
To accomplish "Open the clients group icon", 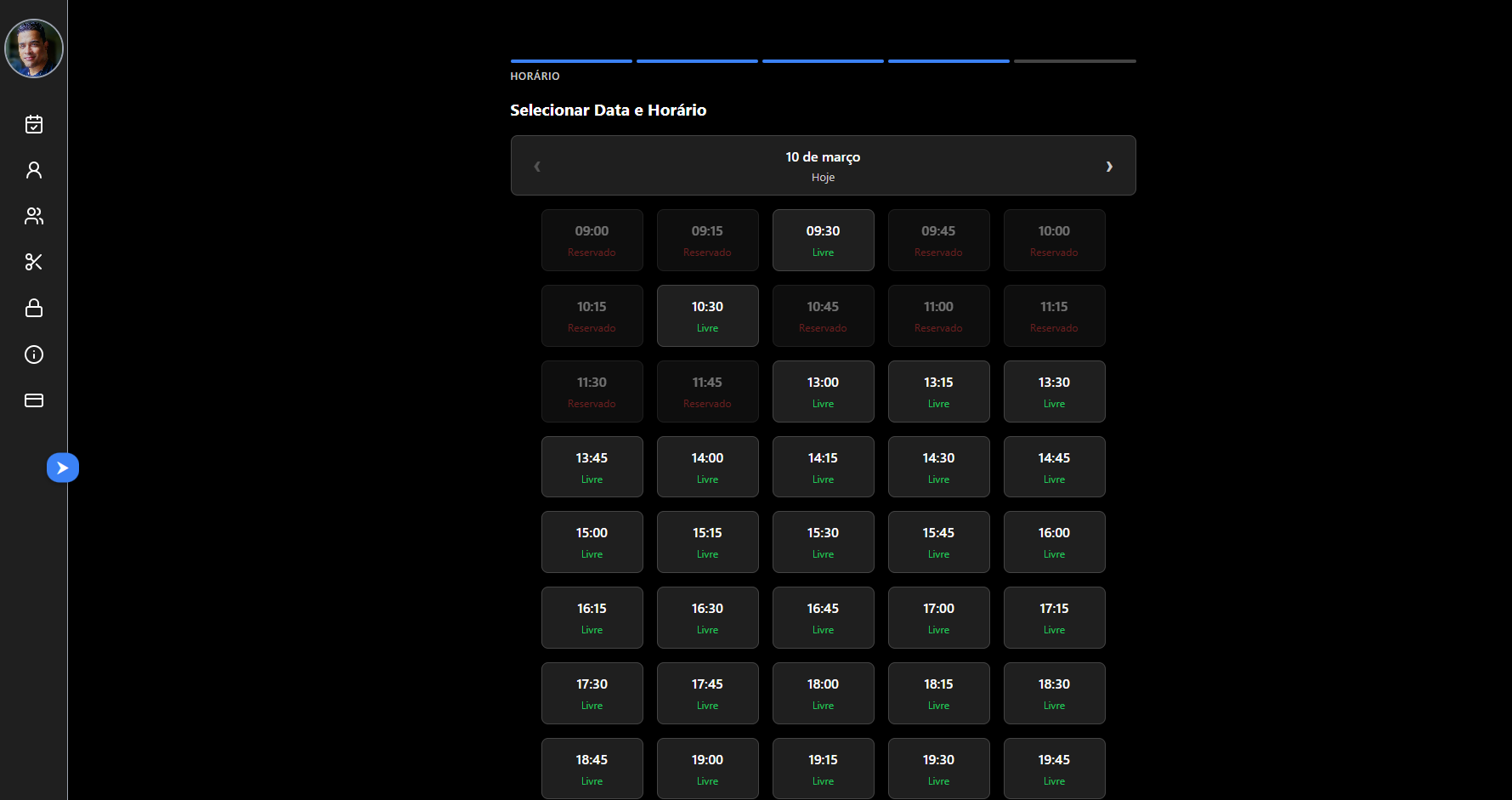I will point(34,216).
